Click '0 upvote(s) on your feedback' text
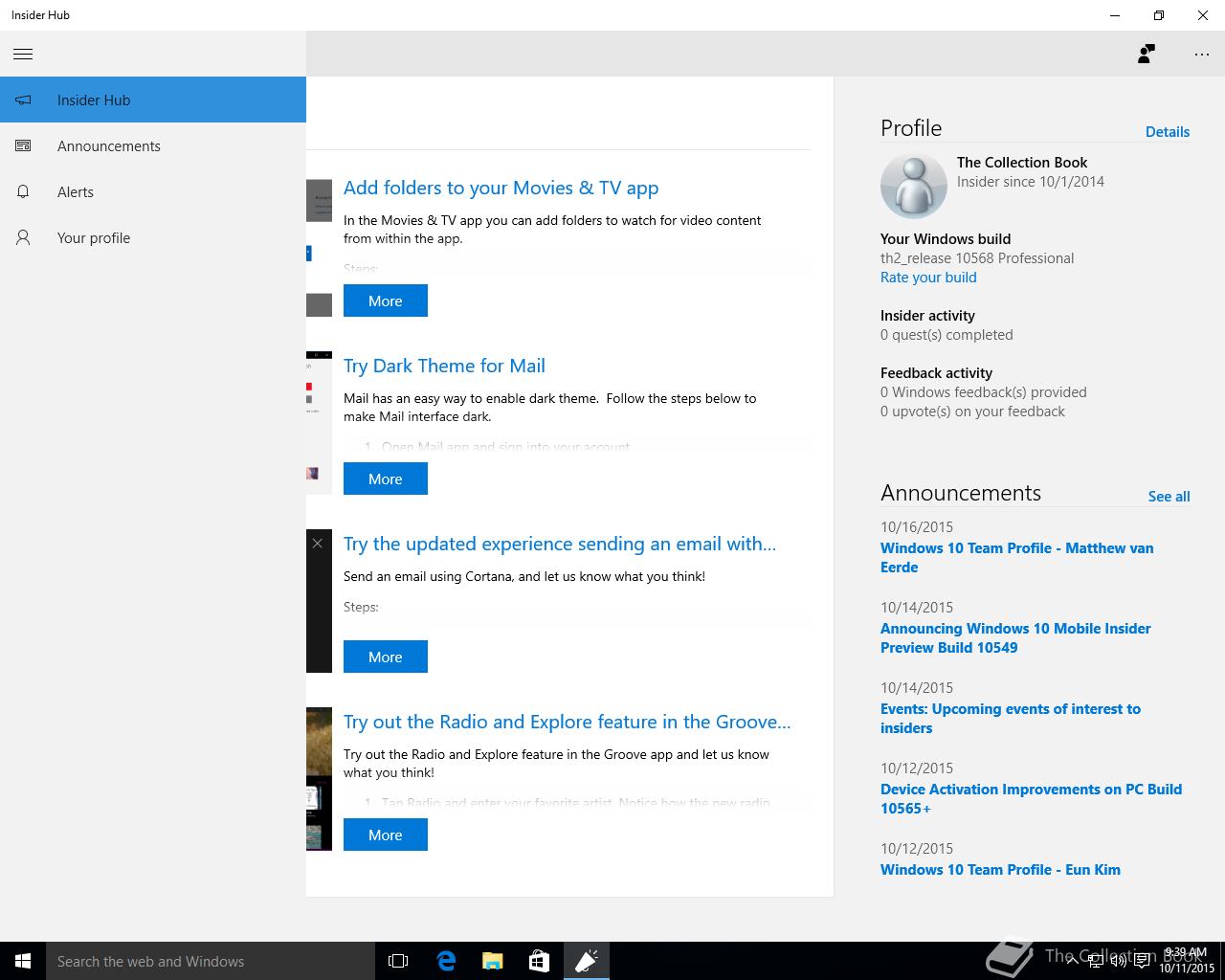 pos(972,412)
